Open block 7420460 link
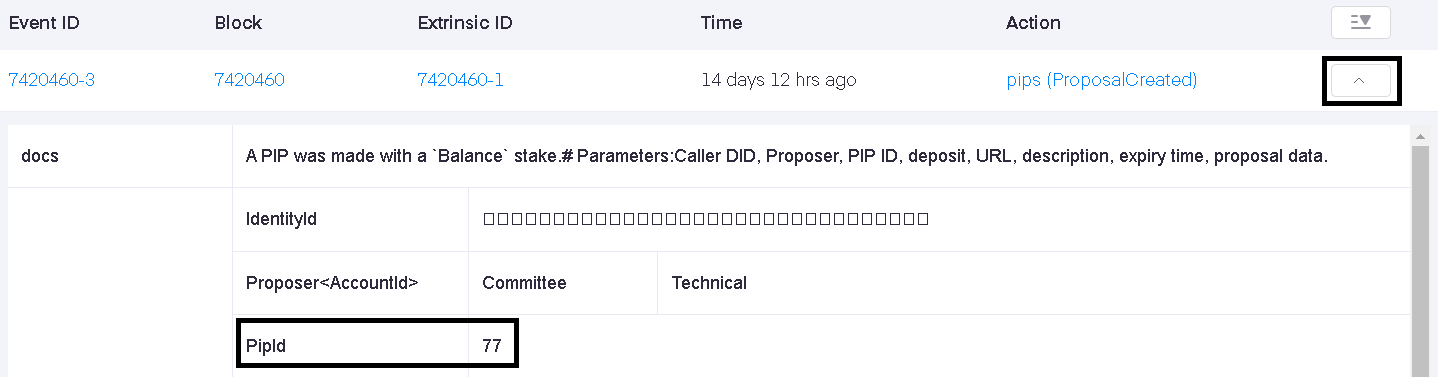This screenshot has height=382, width=1438. coord(249,80)
